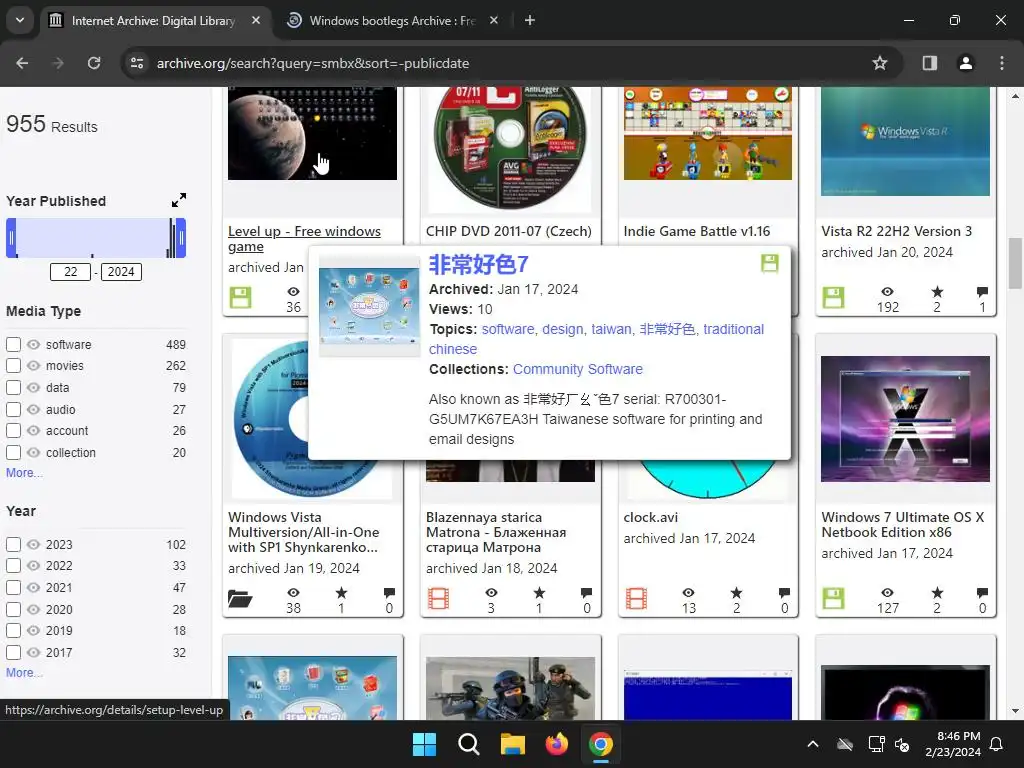Hide audio results with eye icon
This screenshot has width=1024, height=768.
coord(33,409)
